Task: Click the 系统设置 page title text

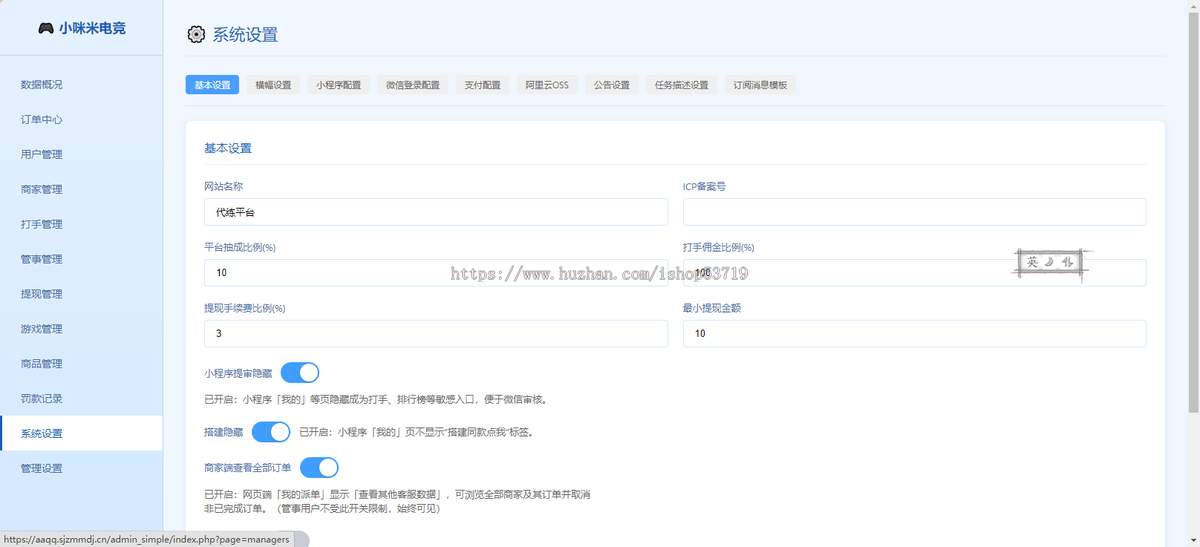Action: coord(245,34)
